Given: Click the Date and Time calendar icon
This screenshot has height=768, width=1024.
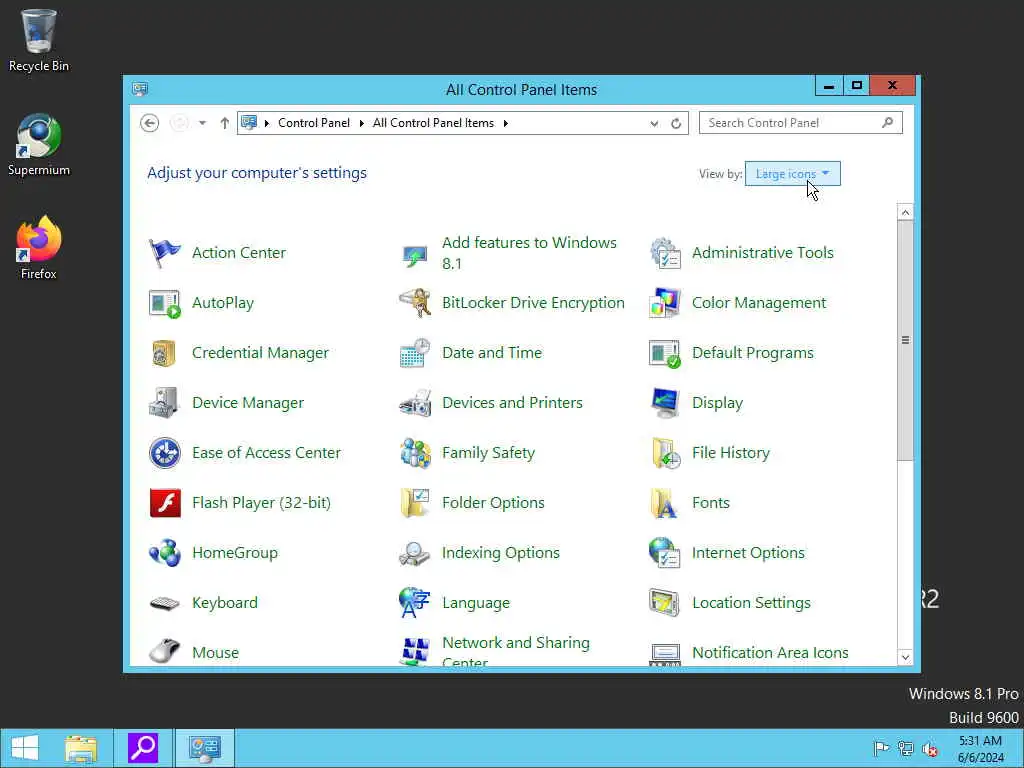Looking at the screenshot, I should tap(415, 353).
